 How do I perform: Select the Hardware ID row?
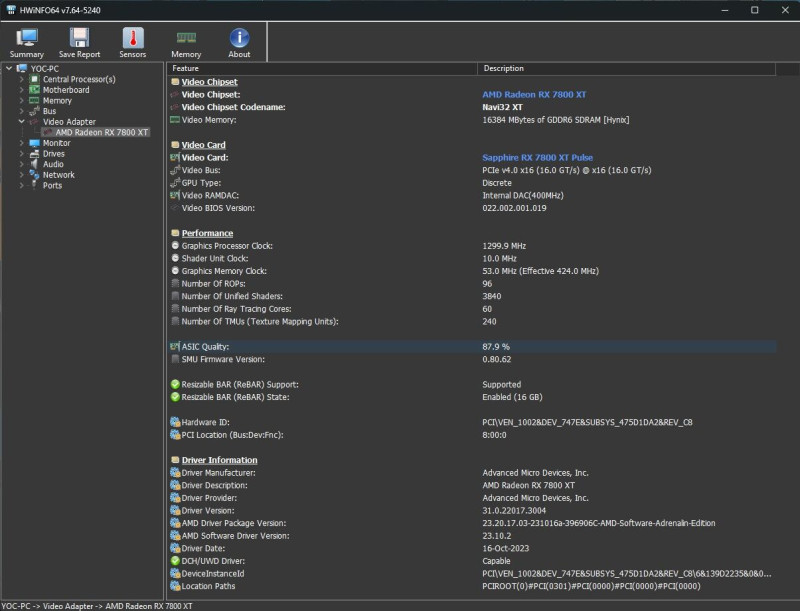tap(472, 422)
